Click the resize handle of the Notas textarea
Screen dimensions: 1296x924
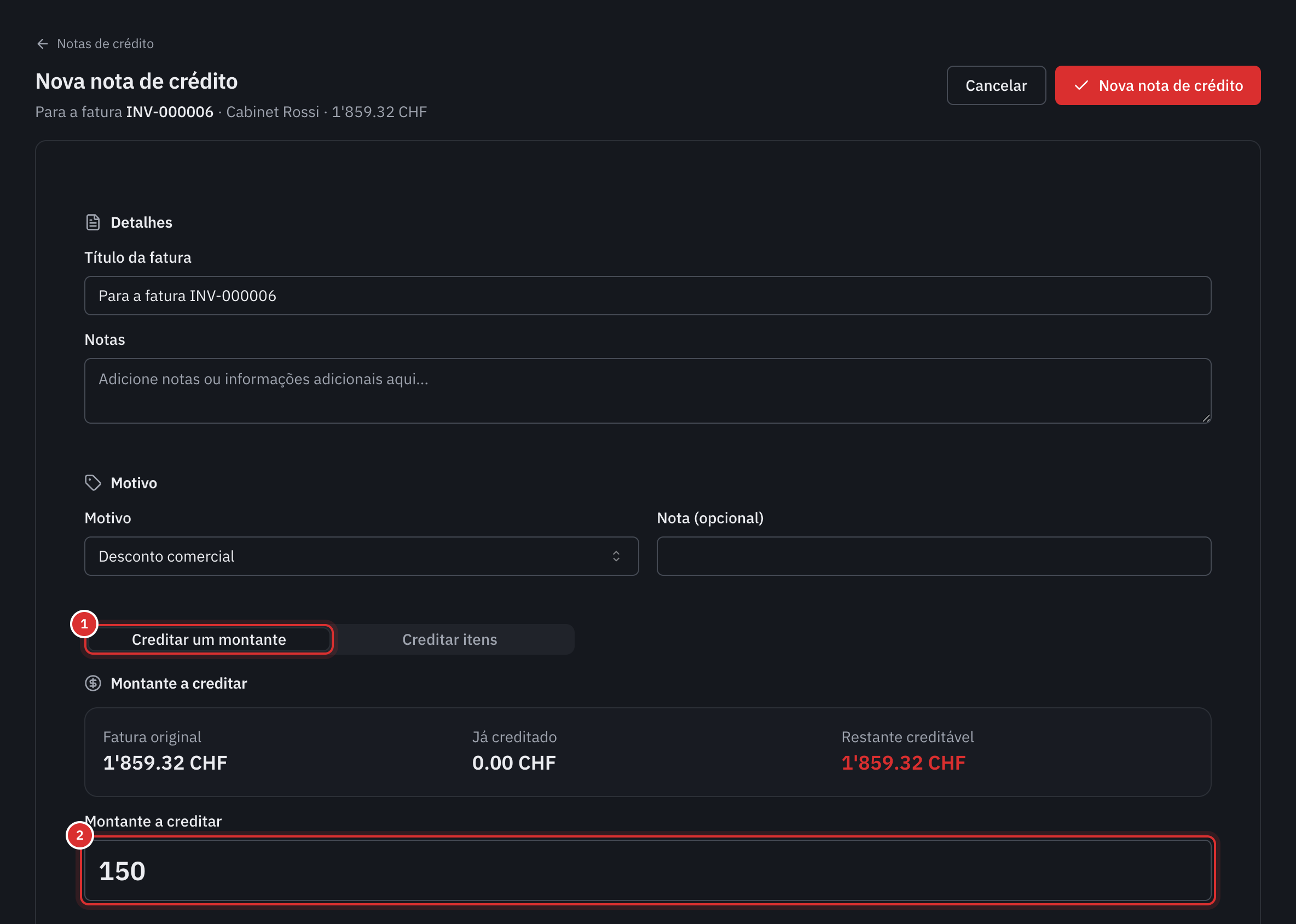[x=1206, y=418]
